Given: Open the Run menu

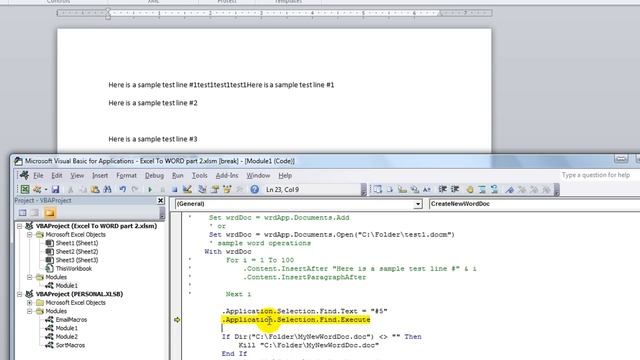Looking at the screenshot, I should (178, 176).
